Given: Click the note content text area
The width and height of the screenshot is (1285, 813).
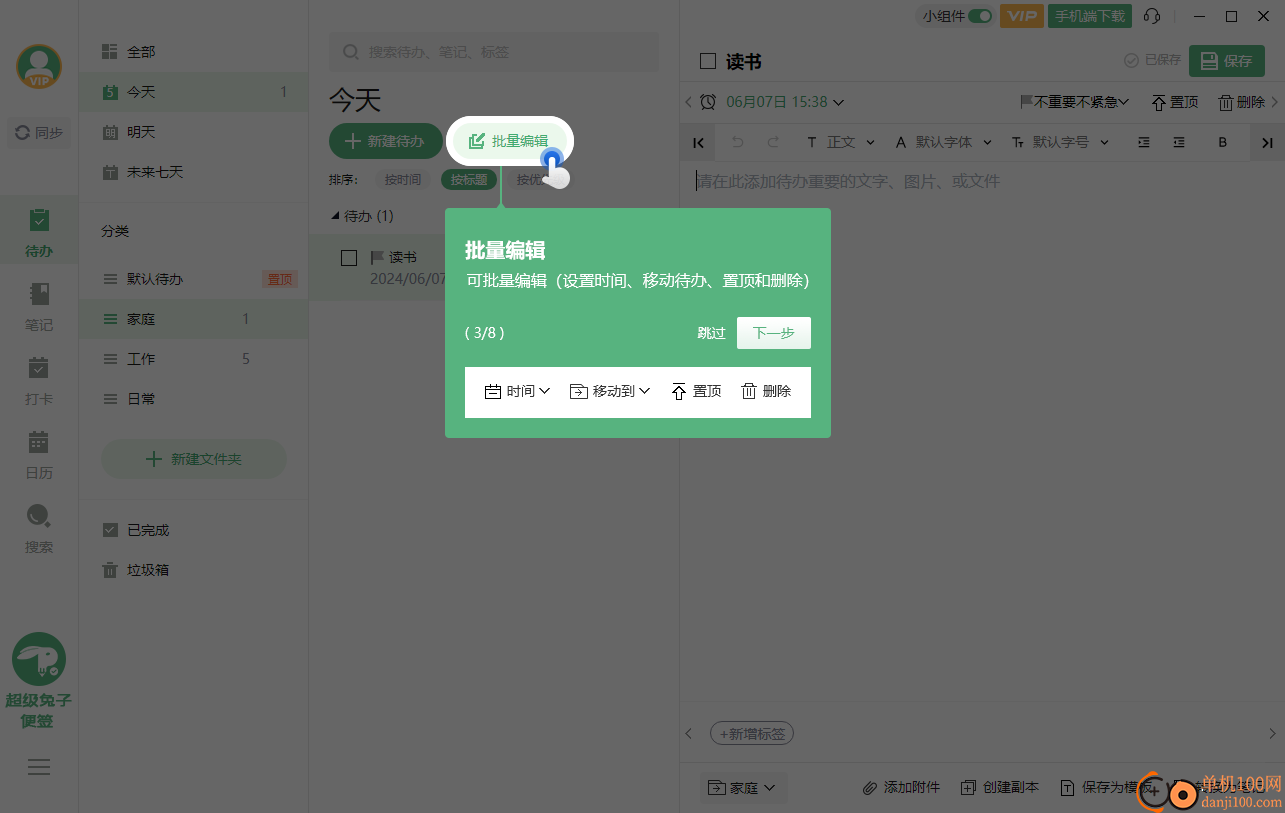Looking at the screenshot, I should [982, 430].
